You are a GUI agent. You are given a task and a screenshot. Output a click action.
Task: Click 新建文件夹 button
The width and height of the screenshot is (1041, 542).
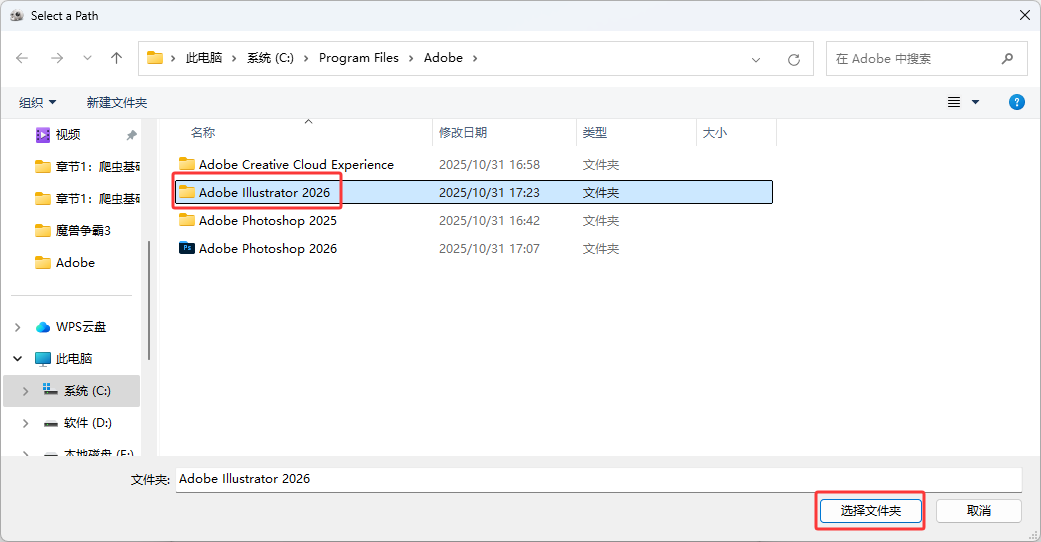tap(117, 102)
